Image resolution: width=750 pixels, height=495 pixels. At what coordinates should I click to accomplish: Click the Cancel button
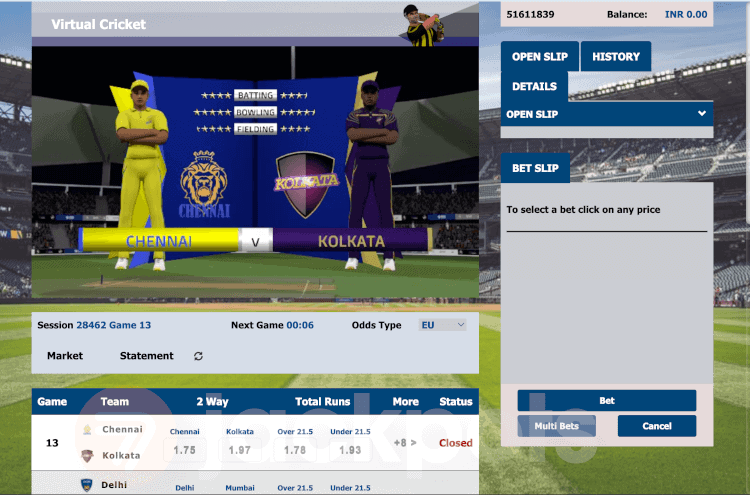[657, 426]
